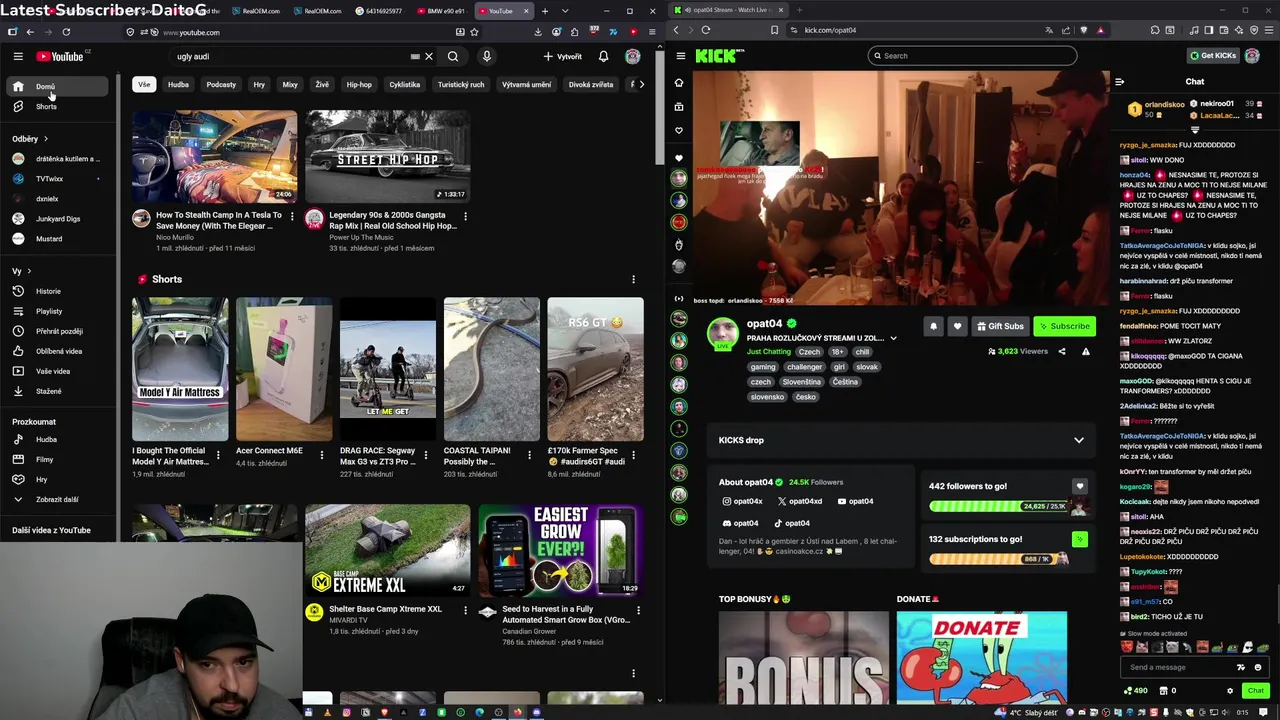The height and width of the screenshot is (720, 1280).
Task: Toggle follow heart for opat04
Action: coord(957,326)
